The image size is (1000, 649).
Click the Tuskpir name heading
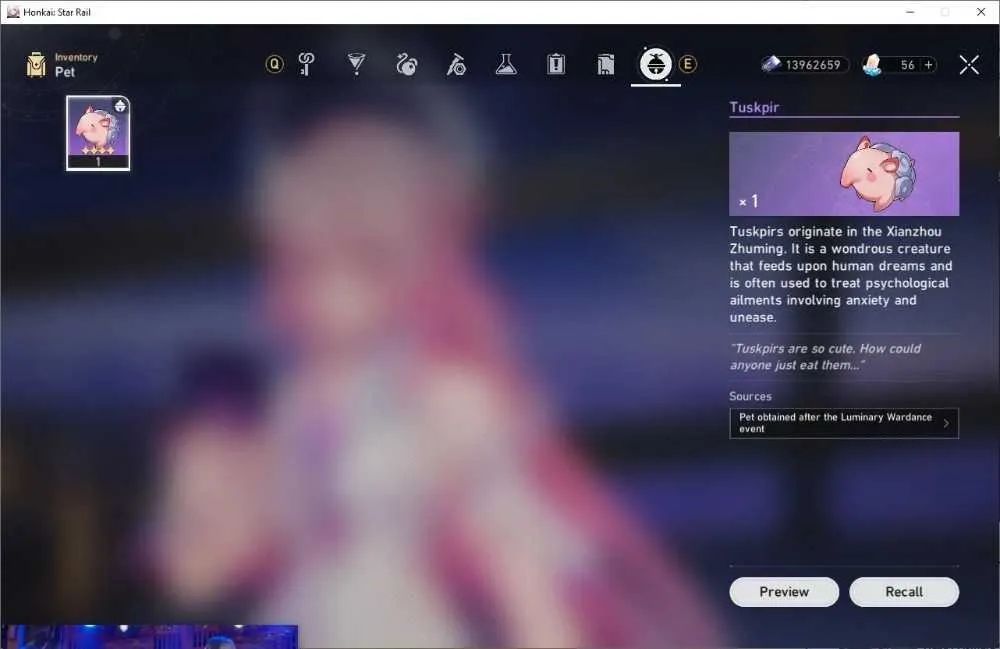(x=754, y=107)
